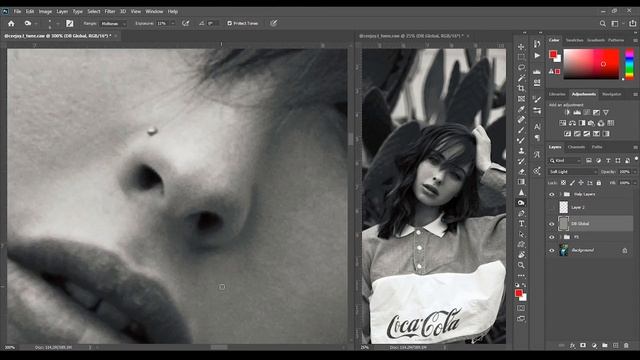Switch to the Channels tab
This screenshot has width=640, height=360.
(x=576, y=147)
